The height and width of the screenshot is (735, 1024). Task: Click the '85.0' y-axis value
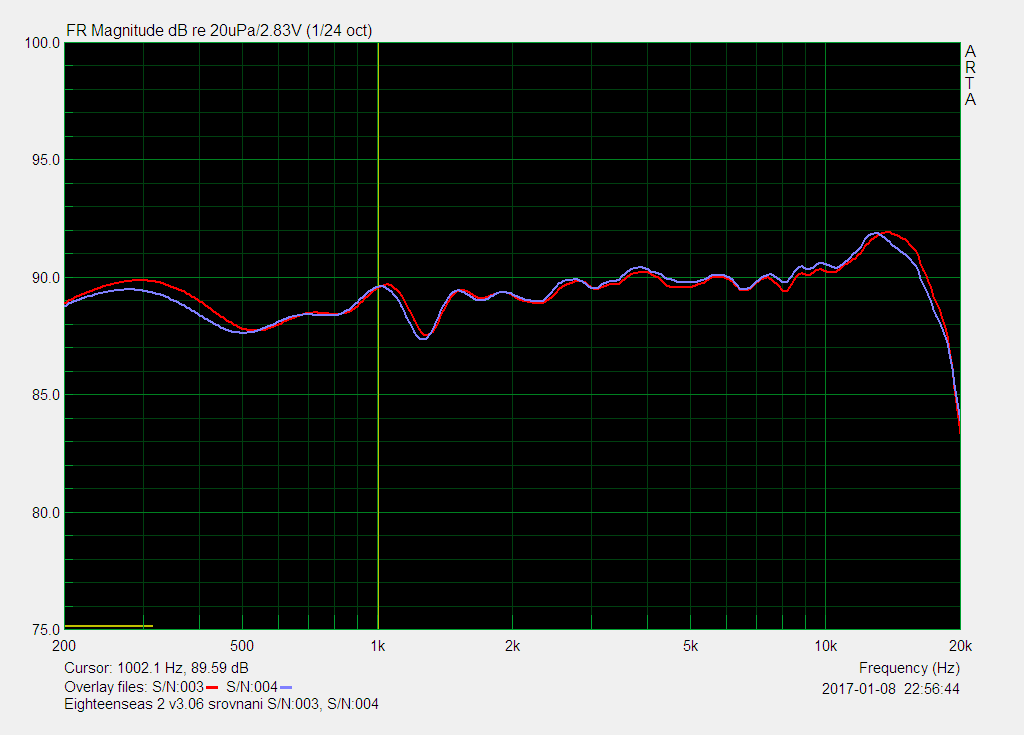pos(45,395)
